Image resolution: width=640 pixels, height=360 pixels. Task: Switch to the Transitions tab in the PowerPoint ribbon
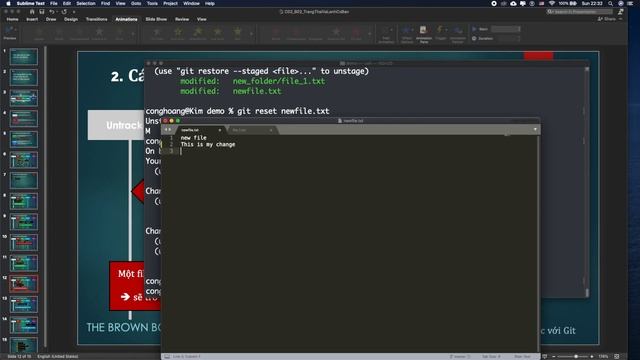pos(97,19)
